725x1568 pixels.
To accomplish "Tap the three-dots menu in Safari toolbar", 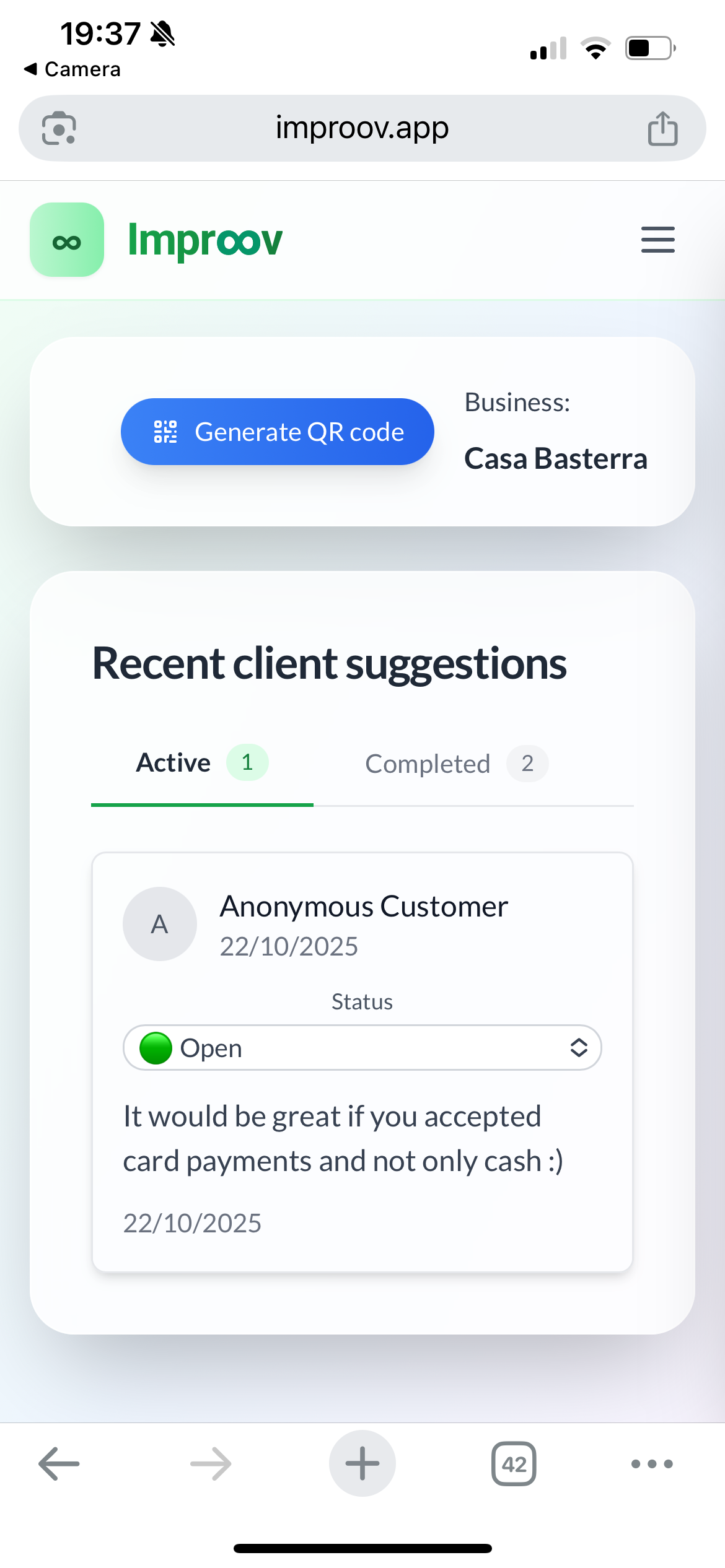I will pos(650,1463).
